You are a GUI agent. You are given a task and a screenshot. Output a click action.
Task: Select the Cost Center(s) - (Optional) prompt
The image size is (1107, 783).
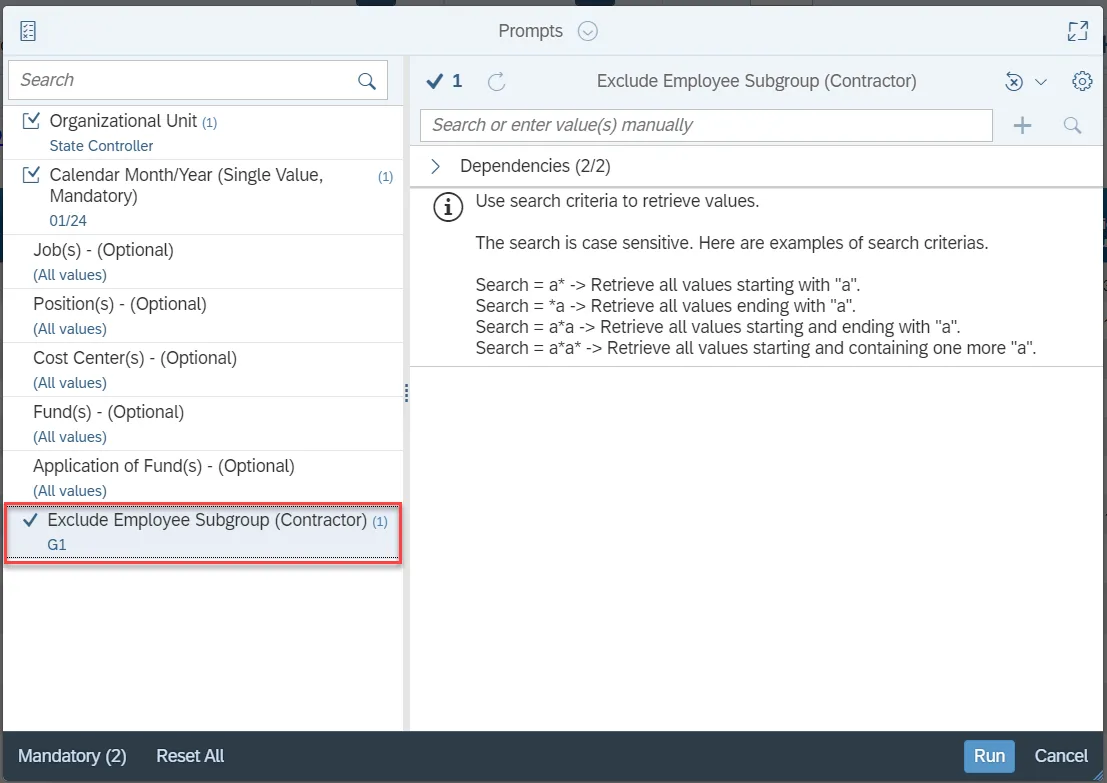(x=135, y=358)
